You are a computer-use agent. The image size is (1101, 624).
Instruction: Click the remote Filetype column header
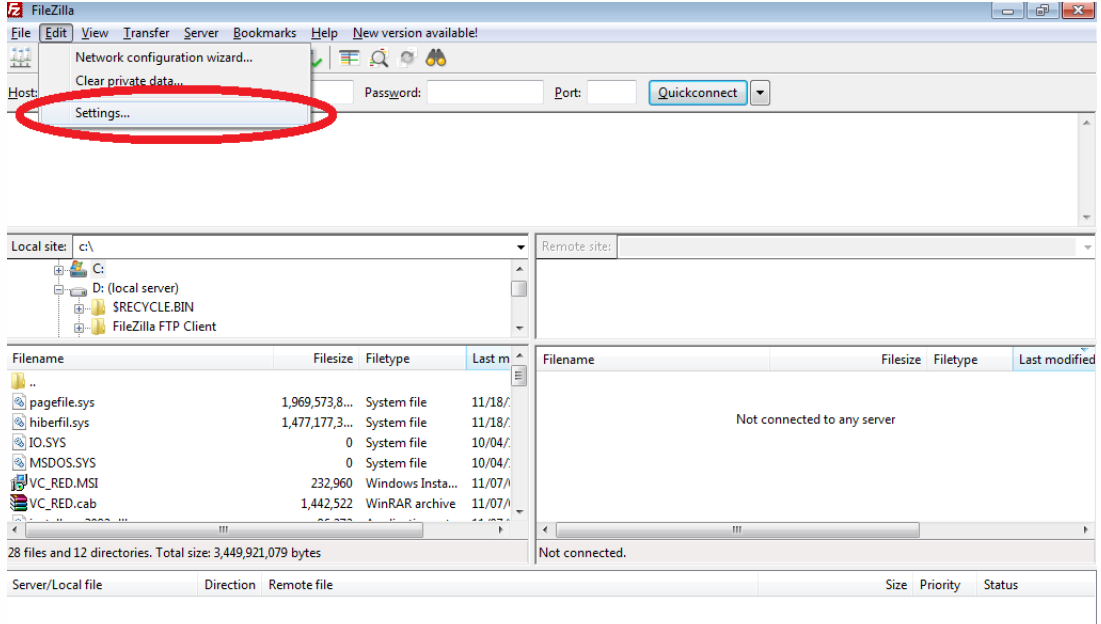tap(970, 359)
